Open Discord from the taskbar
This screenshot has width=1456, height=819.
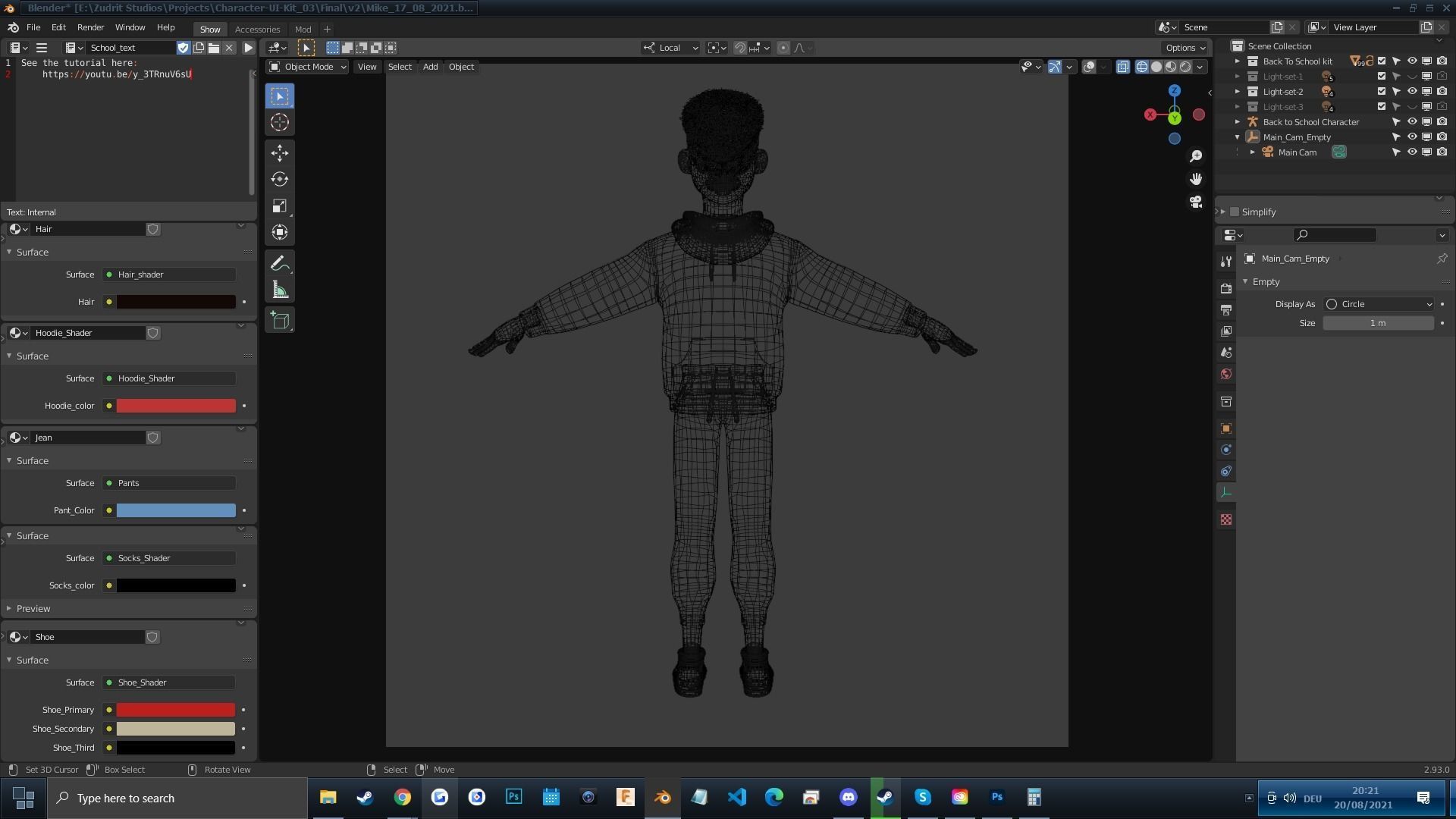click(x=848, y=797)
